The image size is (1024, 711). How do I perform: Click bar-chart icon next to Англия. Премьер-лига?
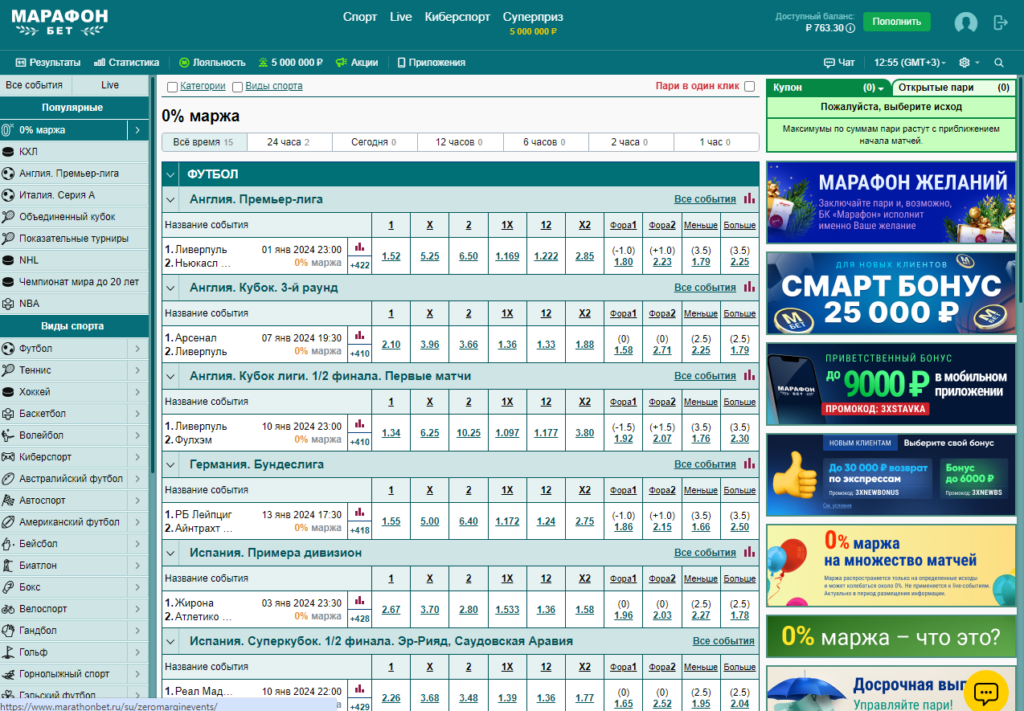click(x=749, y=198)
